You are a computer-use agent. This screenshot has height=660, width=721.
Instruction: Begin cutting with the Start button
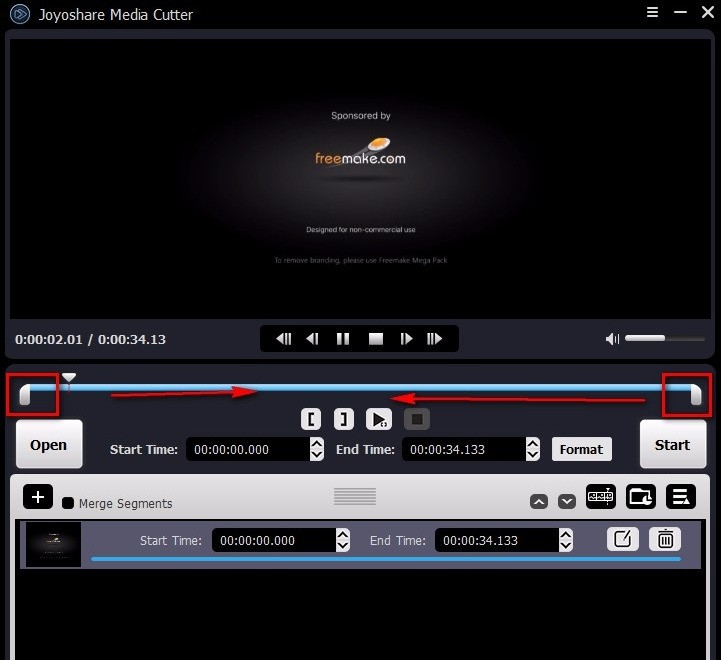(x=673, y=444)
